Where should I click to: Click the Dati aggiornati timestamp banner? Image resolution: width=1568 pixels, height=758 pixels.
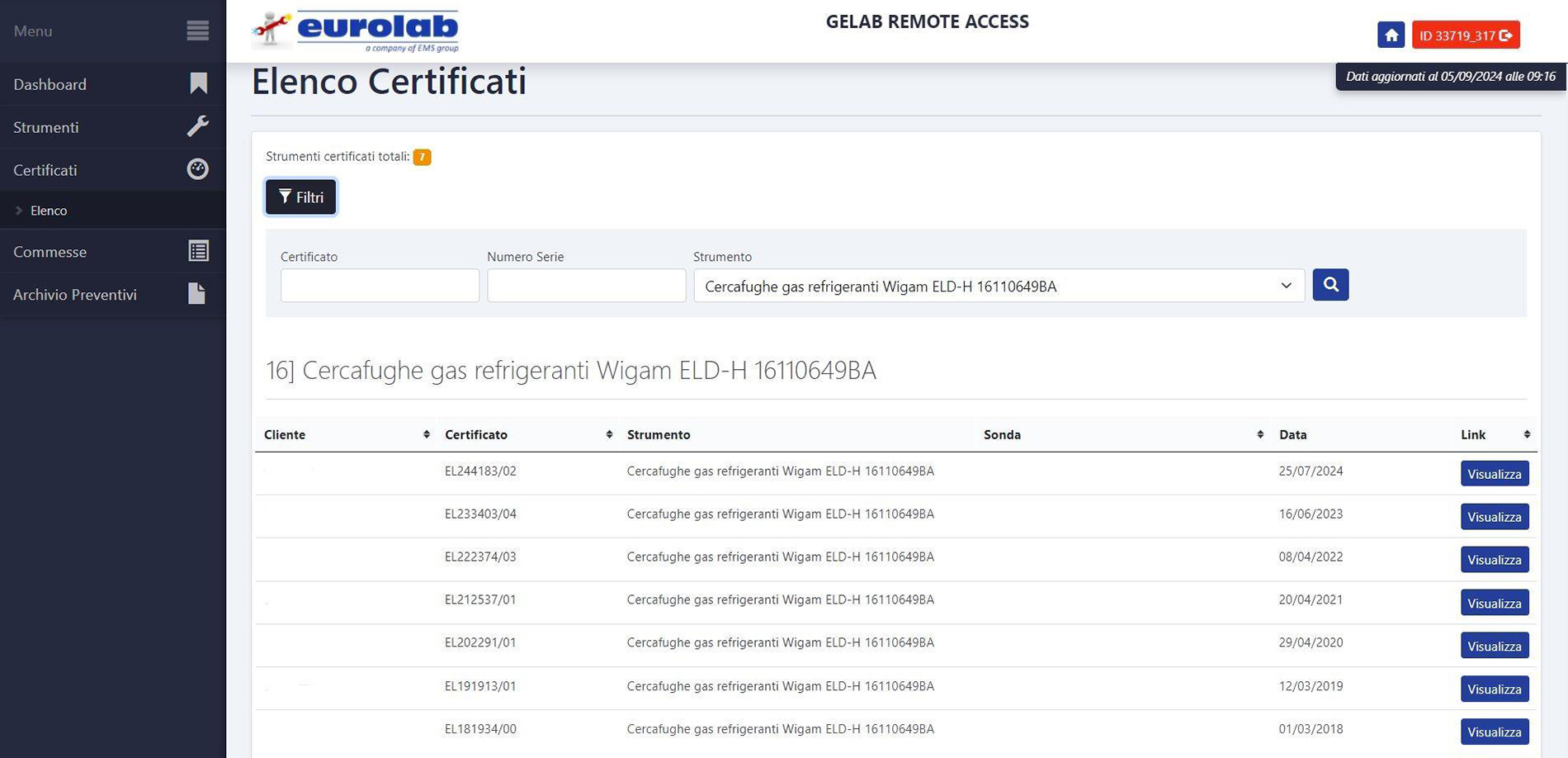pyautogui.click(x=1451, y=77)
